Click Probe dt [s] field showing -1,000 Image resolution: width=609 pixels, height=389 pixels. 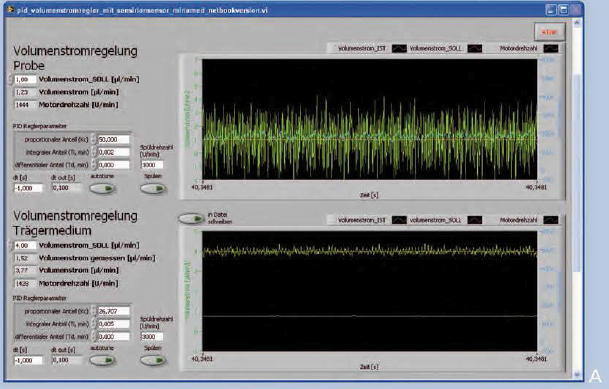[28, 188]
